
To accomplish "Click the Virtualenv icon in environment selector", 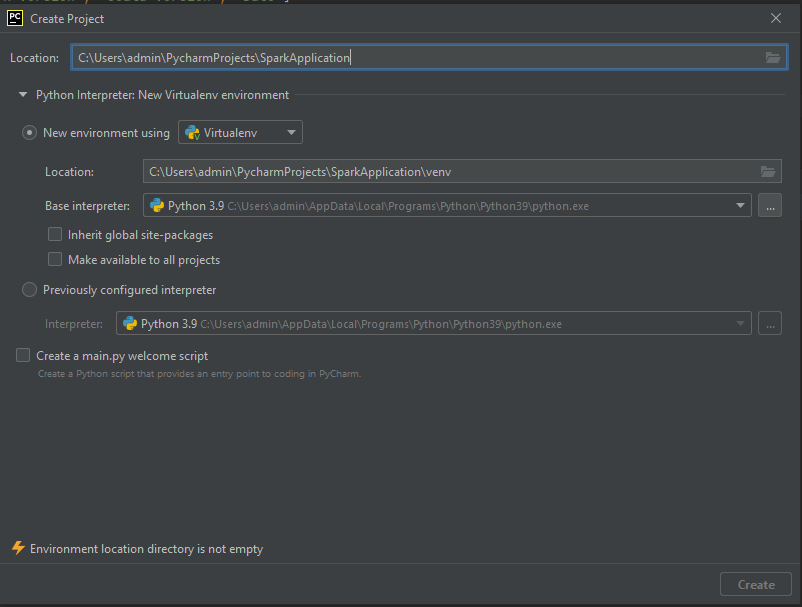I will point(192,133).
